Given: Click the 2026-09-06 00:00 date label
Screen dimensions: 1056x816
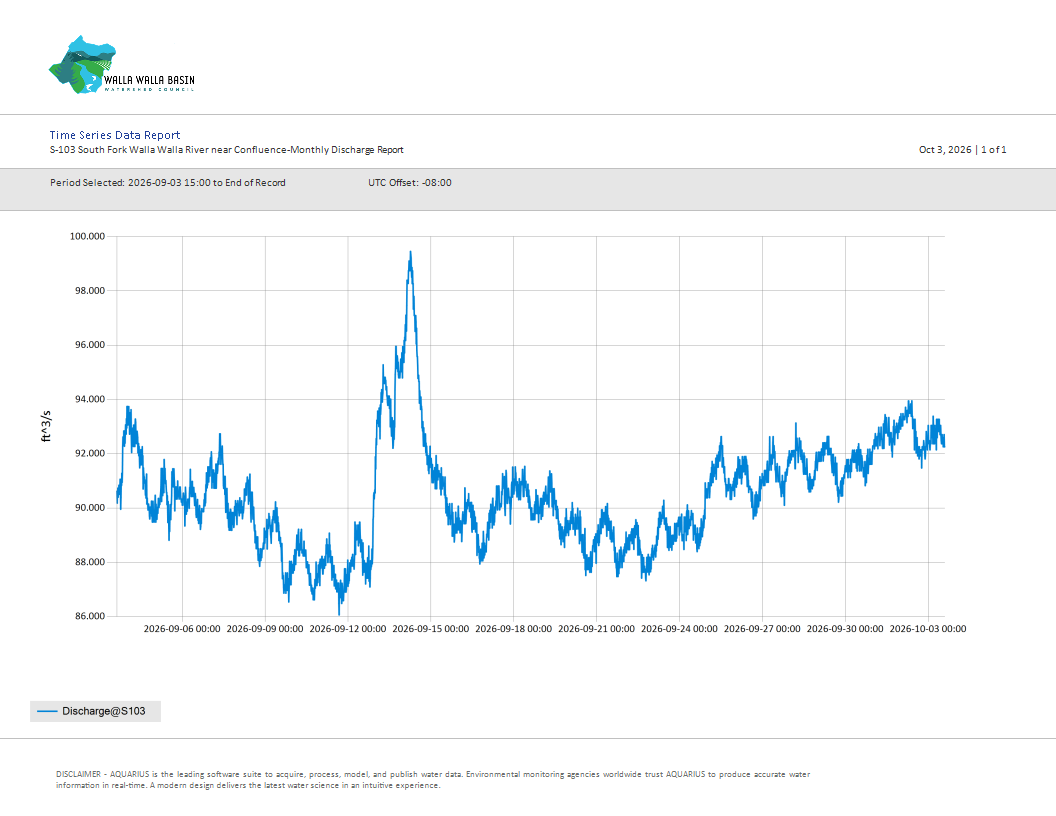Looking at the screenshot, I should (182, 629).
